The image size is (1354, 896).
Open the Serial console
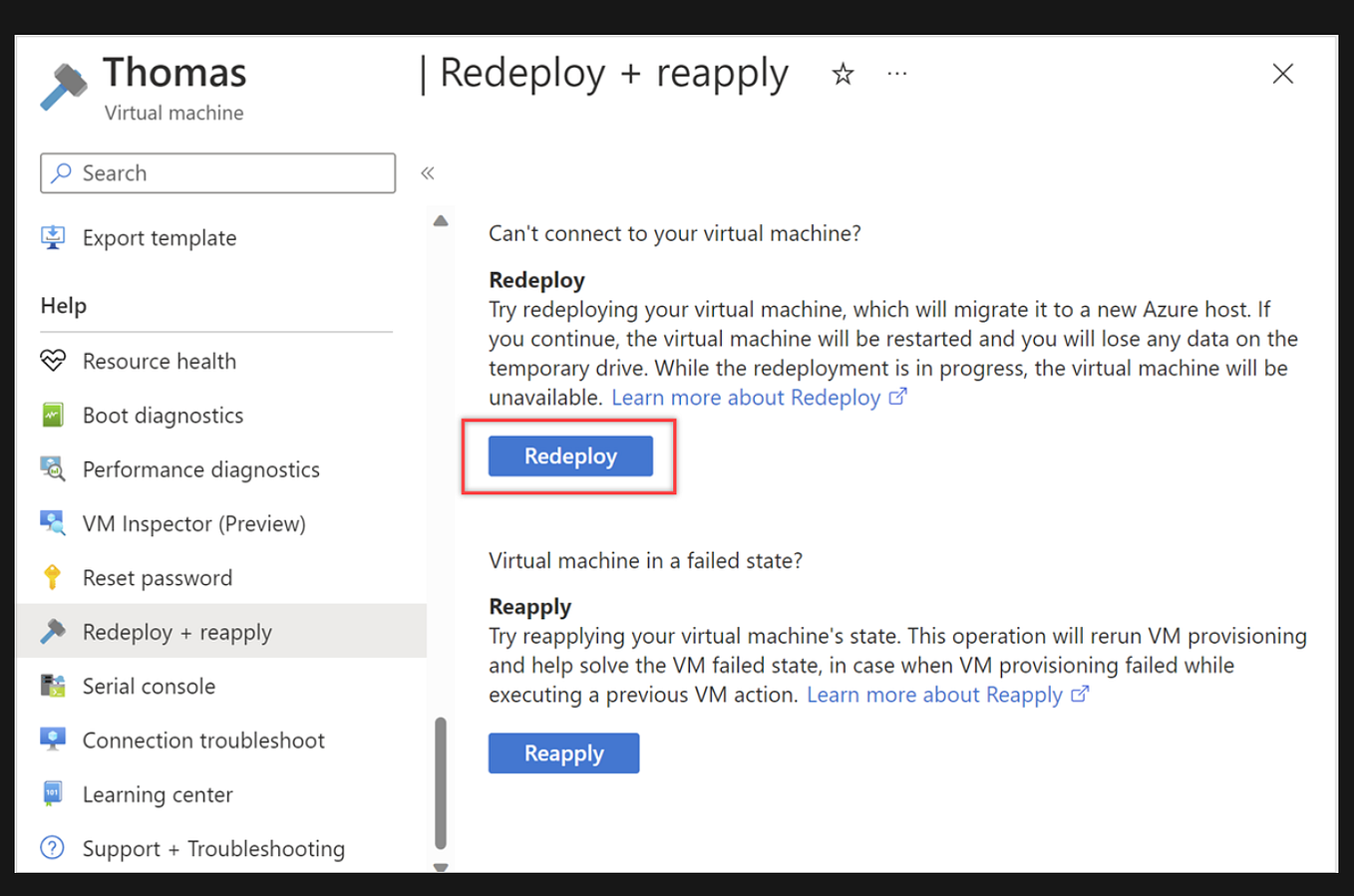point(149,686)
